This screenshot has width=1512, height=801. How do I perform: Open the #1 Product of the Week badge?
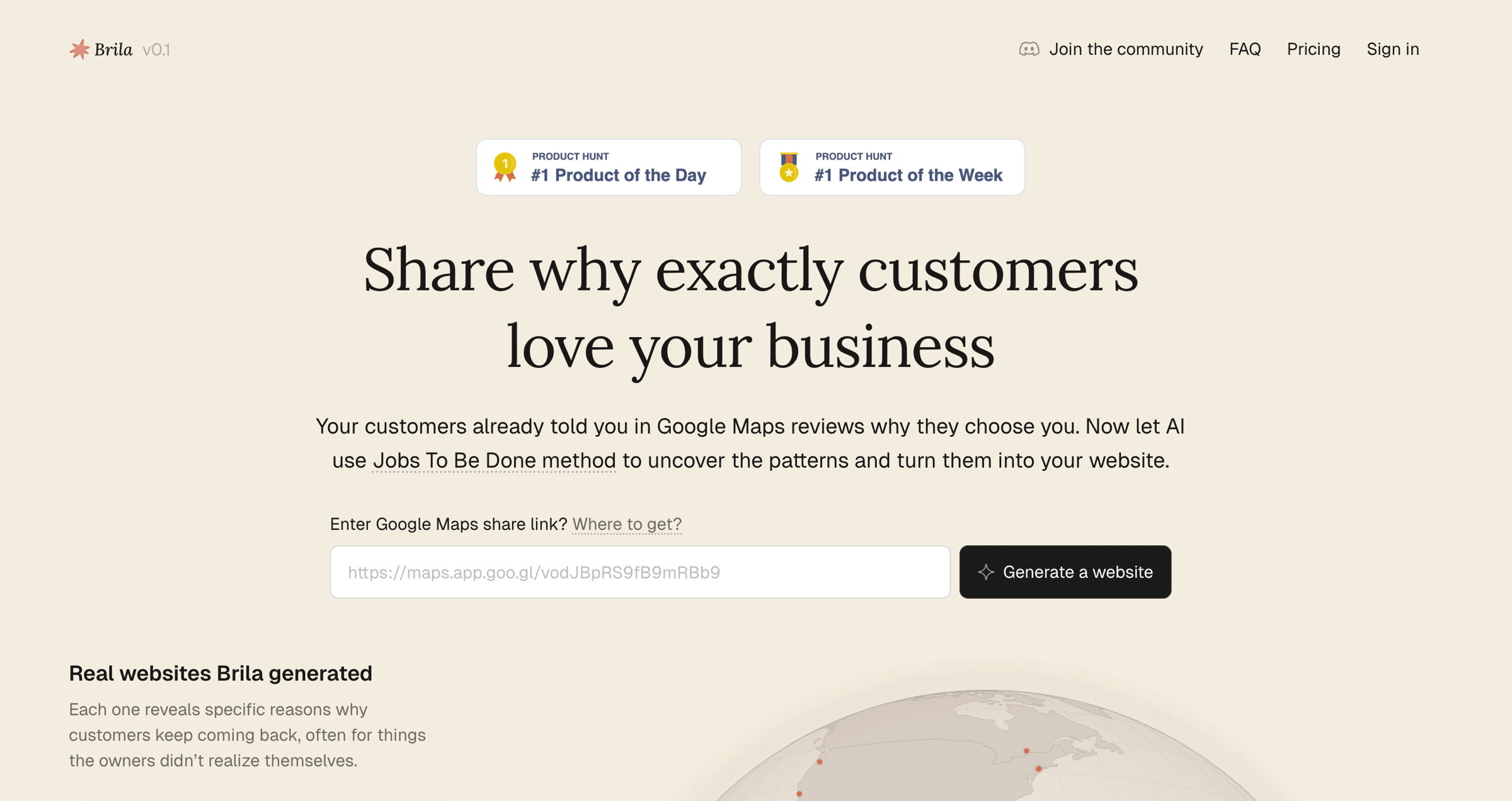(892, 168)
